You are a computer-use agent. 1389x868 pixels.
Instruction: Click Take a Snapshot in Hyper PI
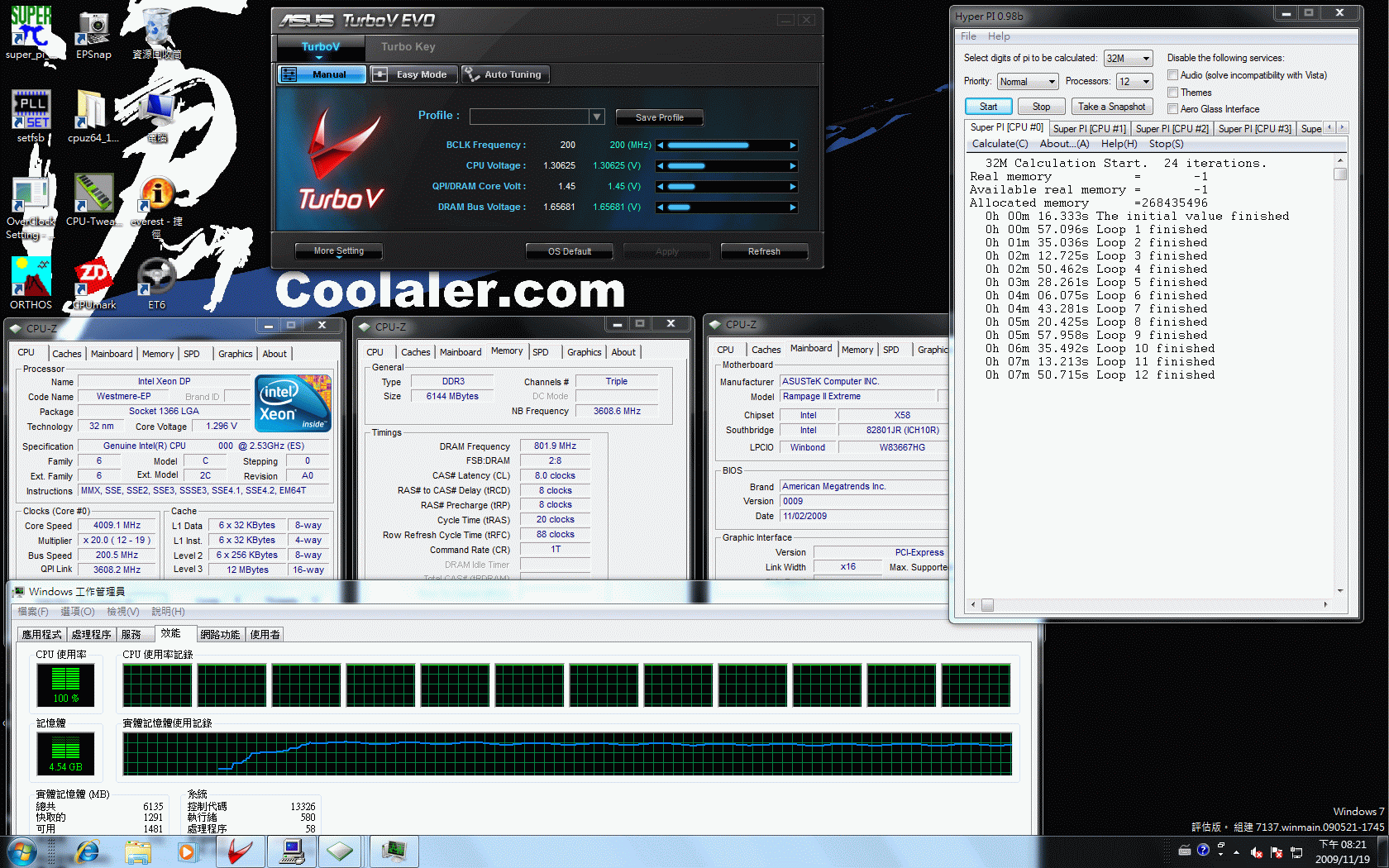pos(1111,107)
